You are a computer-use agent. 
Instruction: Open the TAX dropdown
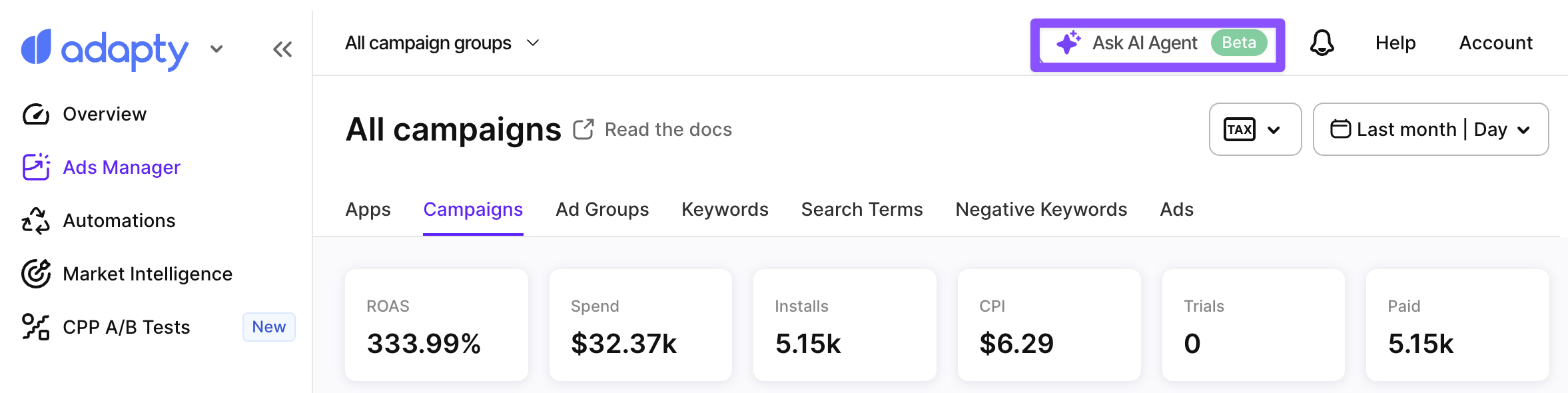pyautogui.click(x=1255, y=129)
